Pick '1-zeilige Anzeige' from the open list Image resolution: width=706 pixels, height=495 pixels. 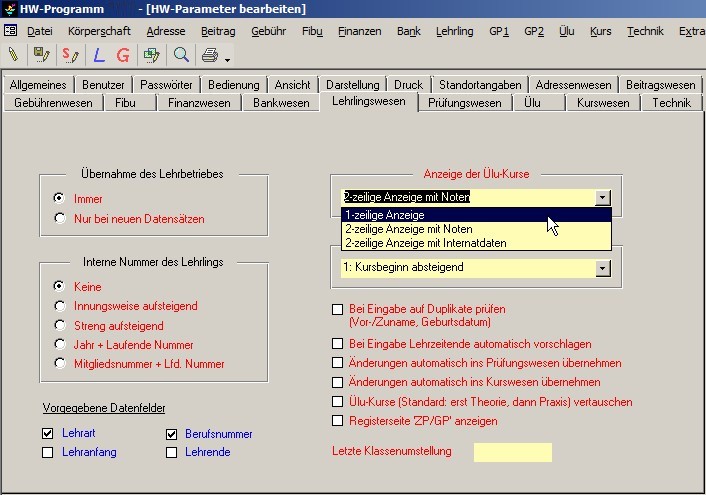point(384,215)
